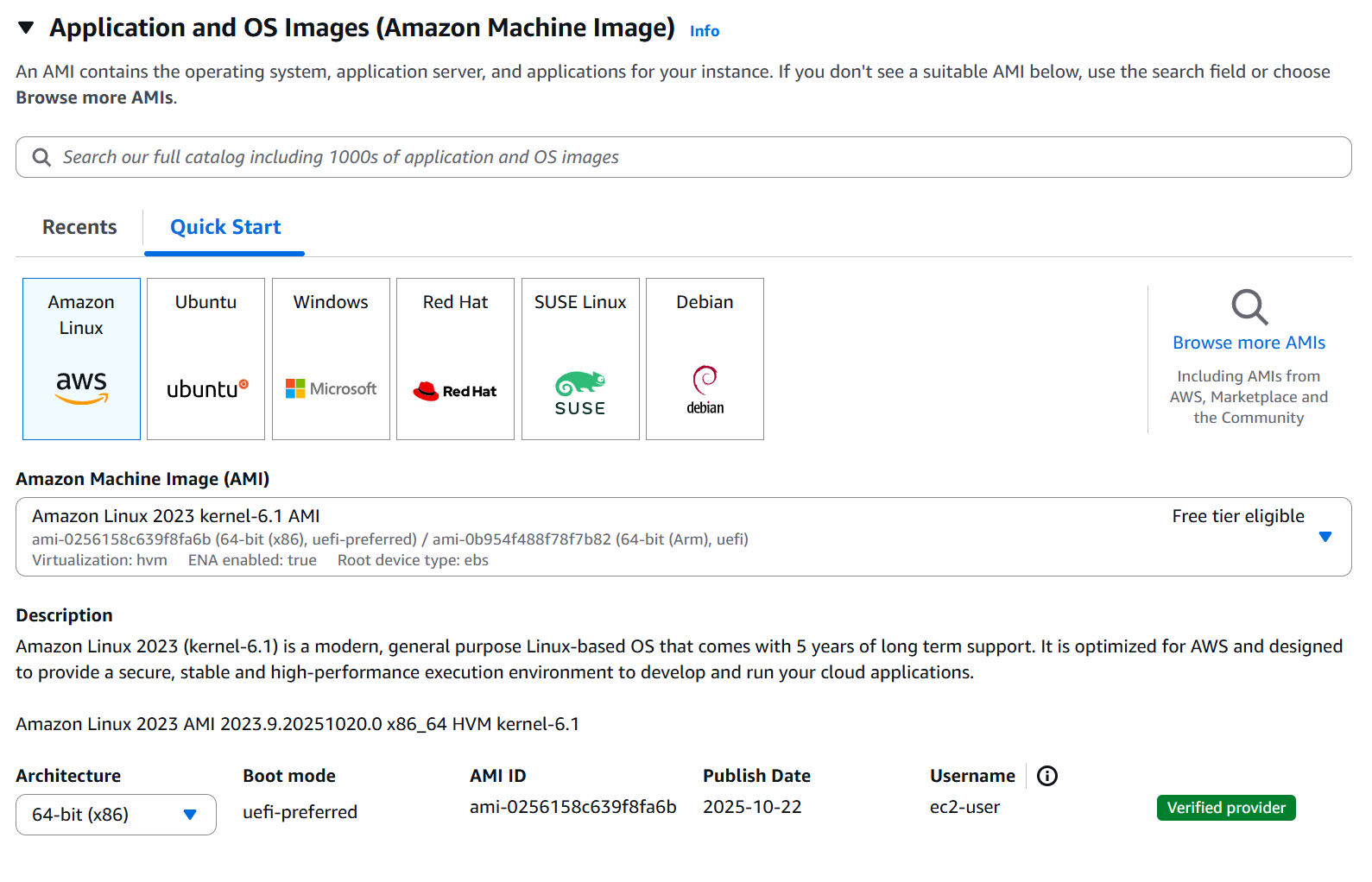Click the Username info circle icon
This screenshot has width=1372, height=882.
(x=1046, y=776)
